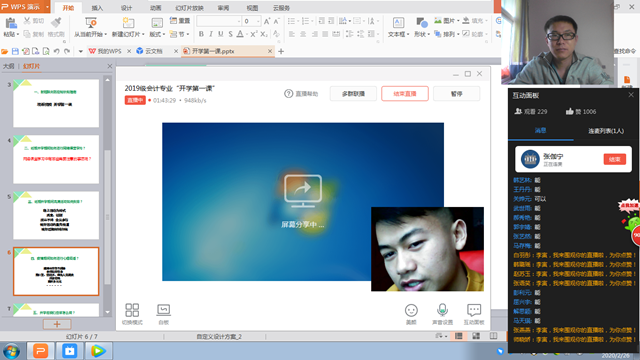Click the Pause broadcast button
This screenshot has width=640, height=360.
coord(457,93)
